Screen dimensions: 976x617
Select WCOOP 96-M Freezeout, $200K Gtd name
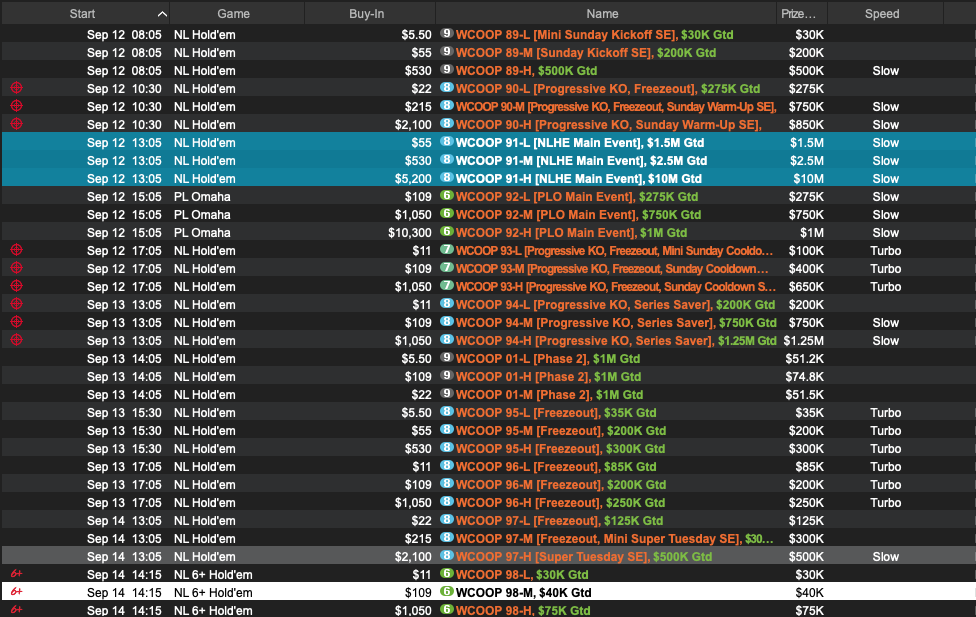pos(561,485)
